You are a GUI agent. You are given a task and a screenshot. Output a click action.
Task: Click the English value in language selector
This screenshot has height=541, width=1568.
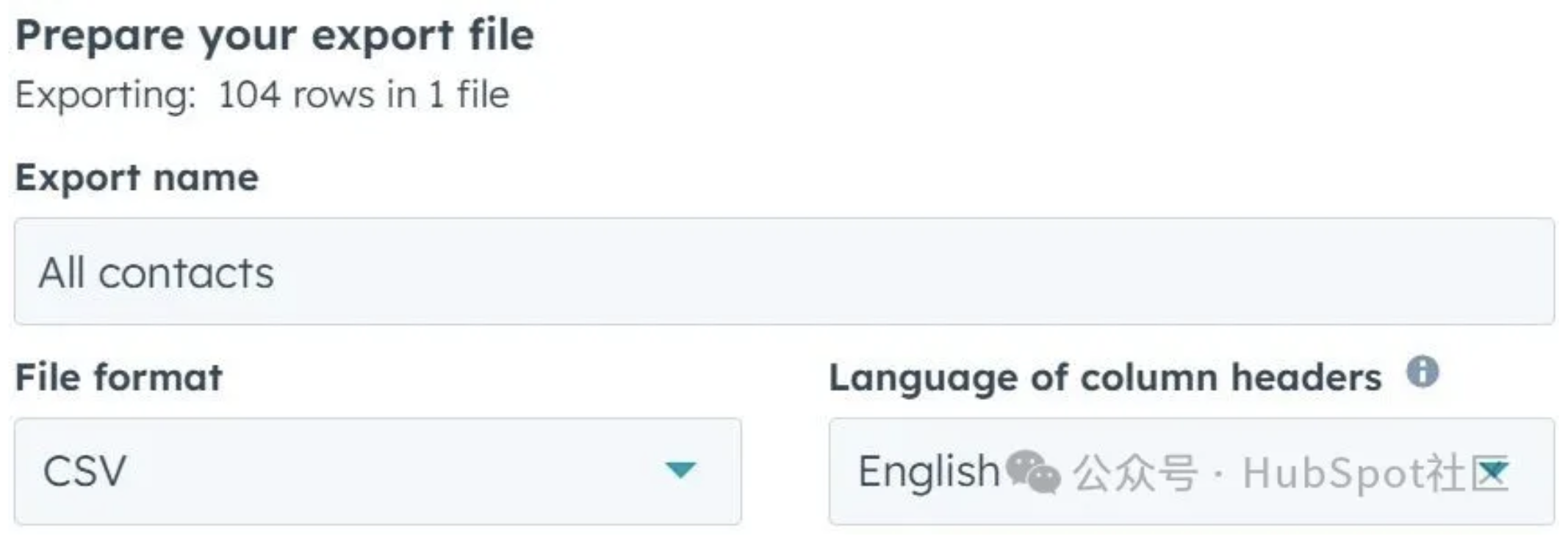pyautogui.click(x=929, y=471)
